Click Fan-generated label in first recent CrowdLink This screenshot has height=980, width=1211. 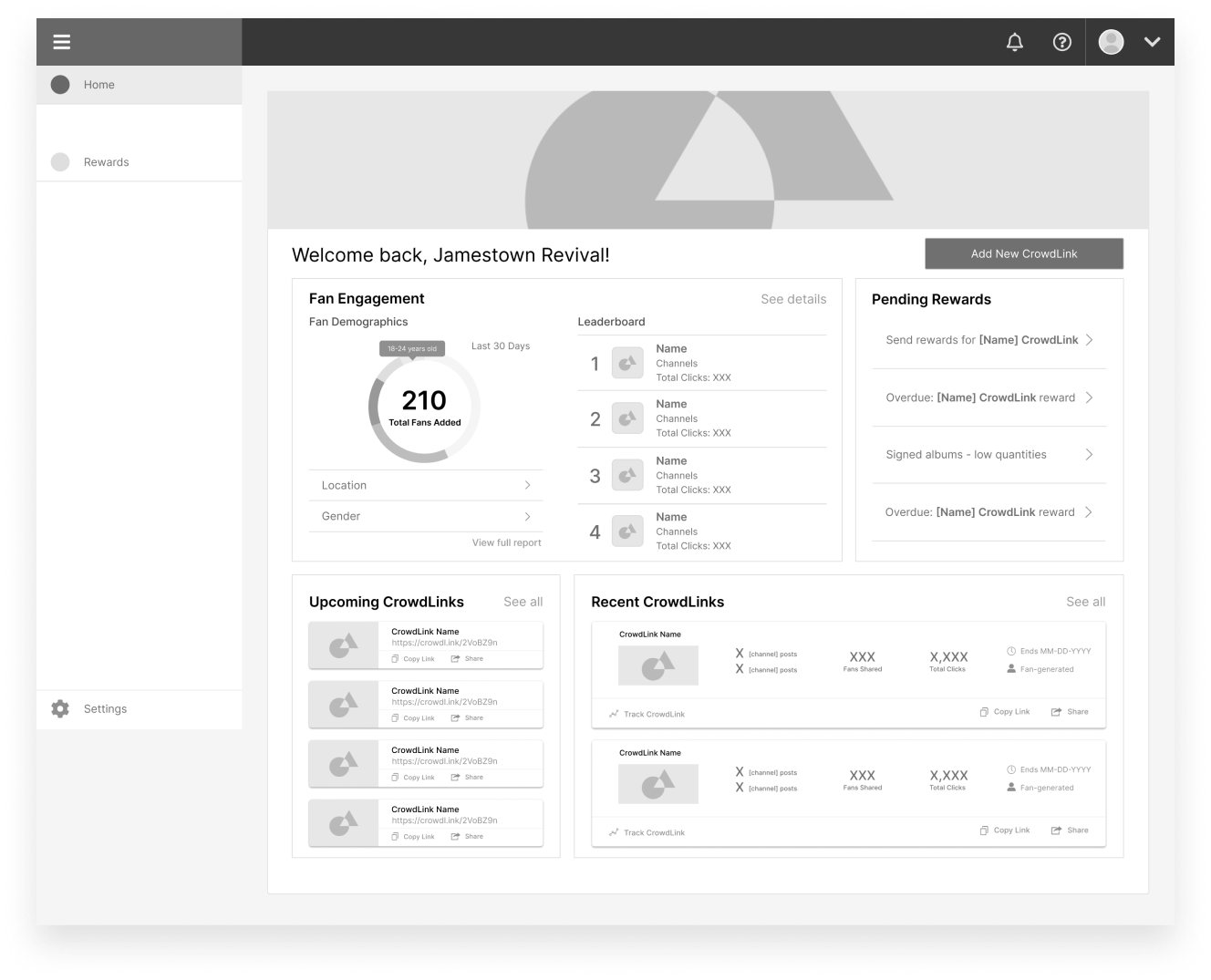click(1047, 669)
